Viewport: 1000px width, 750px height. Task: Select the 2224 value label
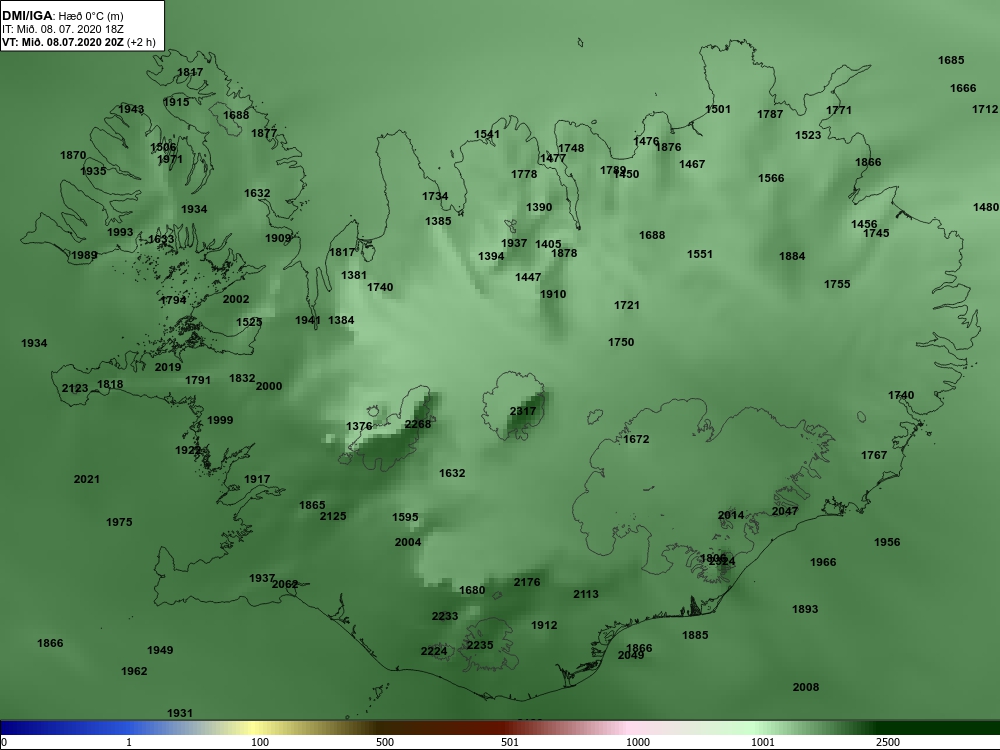[x=434, y=651]
